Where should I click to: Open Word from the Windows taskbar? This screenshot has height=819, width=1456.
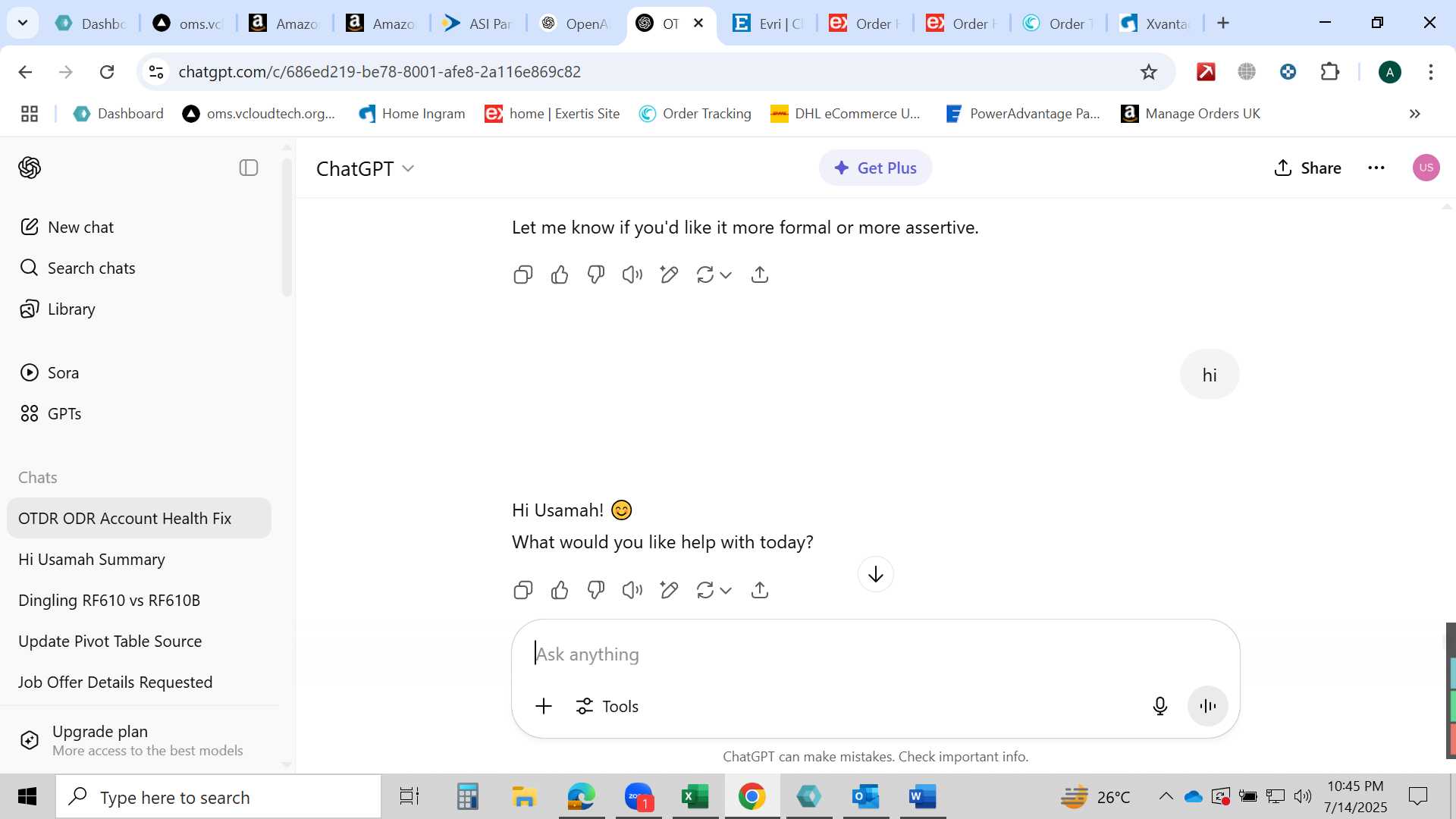coord(922,796)
